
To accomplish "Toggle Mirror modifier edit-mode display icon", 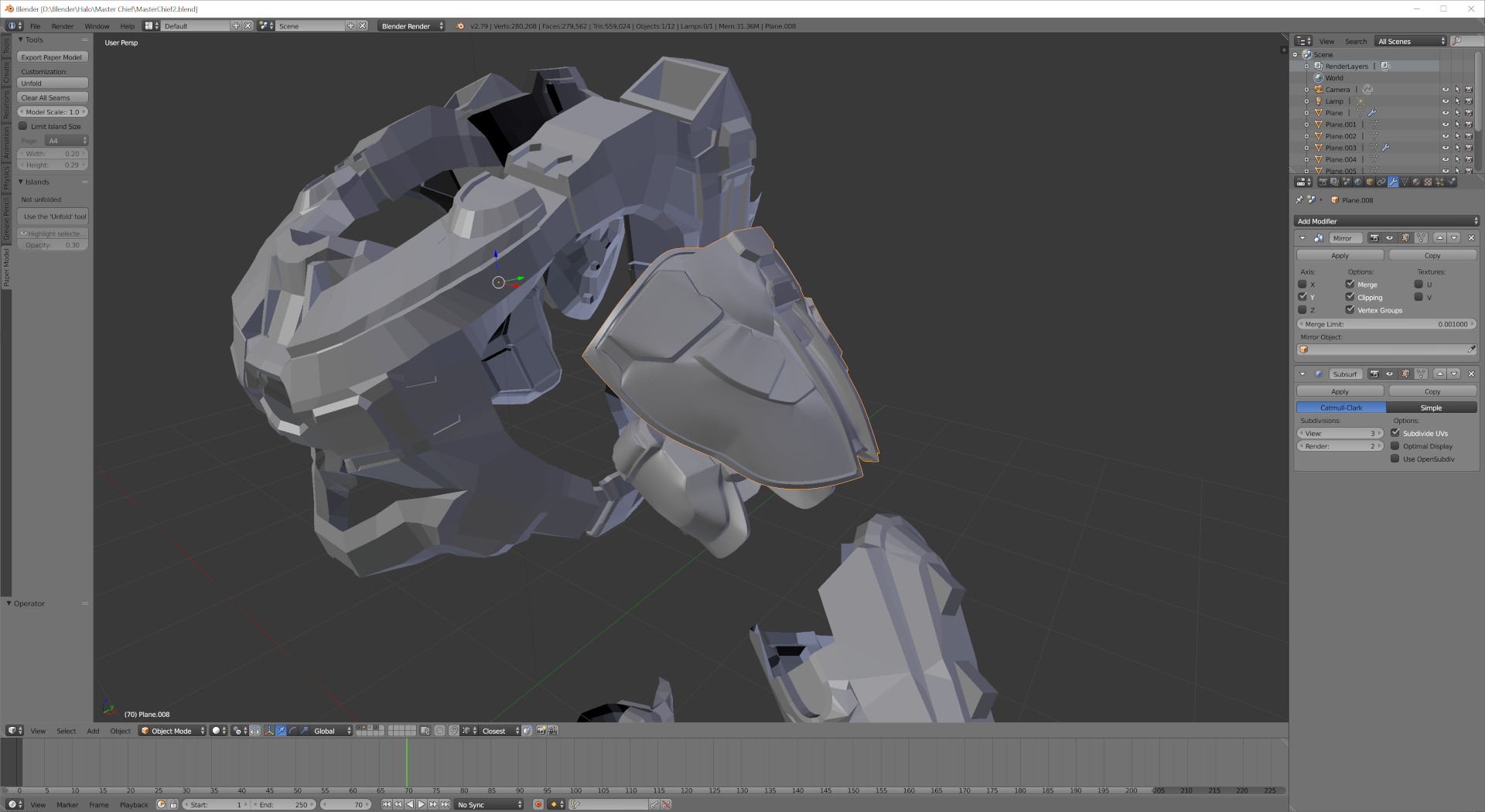I will (x=1405, y=238).
